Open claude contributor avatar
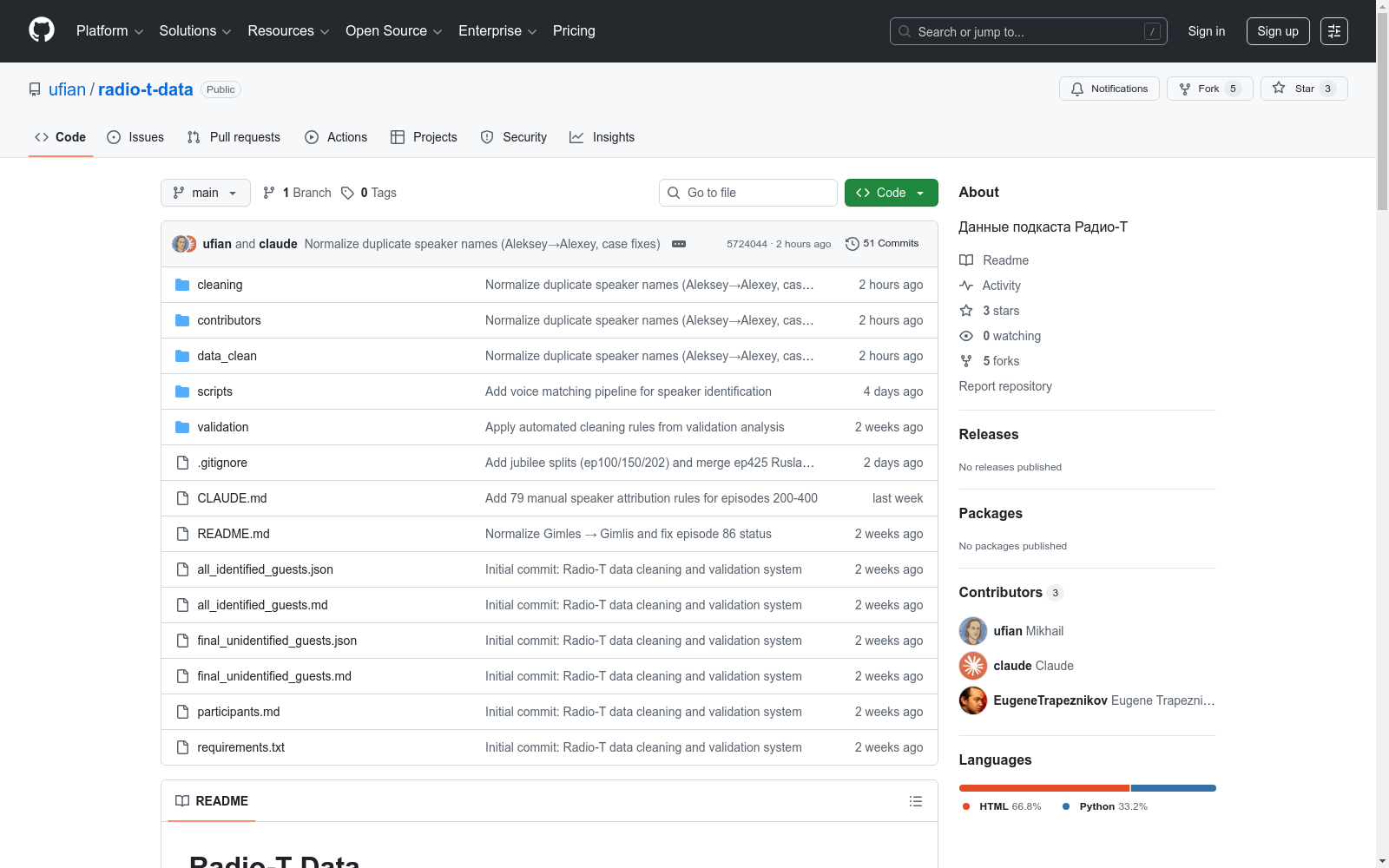This screenshot has width=1389, height=868. (x=973, y=666)
